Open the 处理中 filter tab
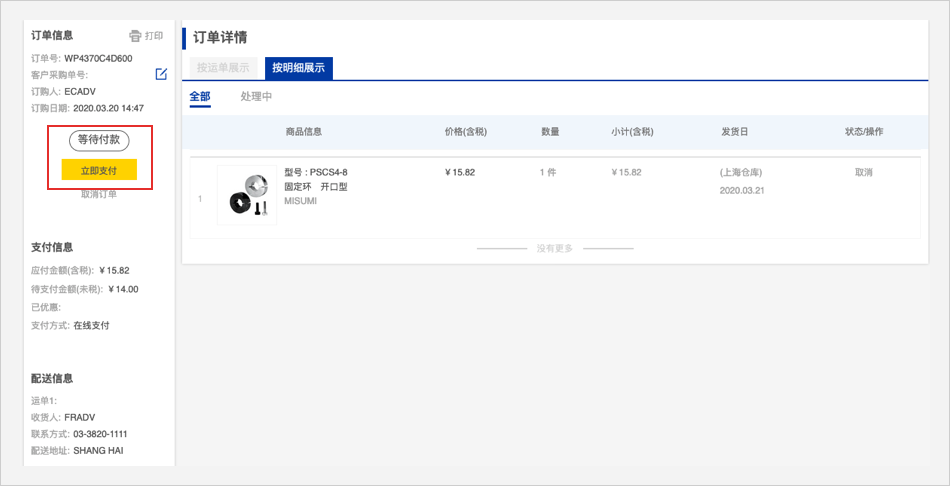 (x=256, y=97)
